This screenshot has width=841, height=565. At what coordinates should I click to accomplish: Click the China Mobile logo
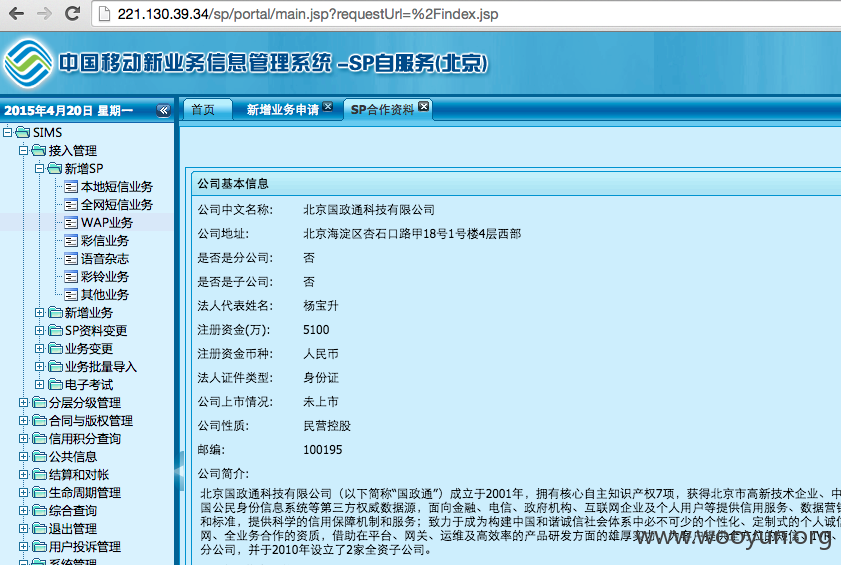27,63
